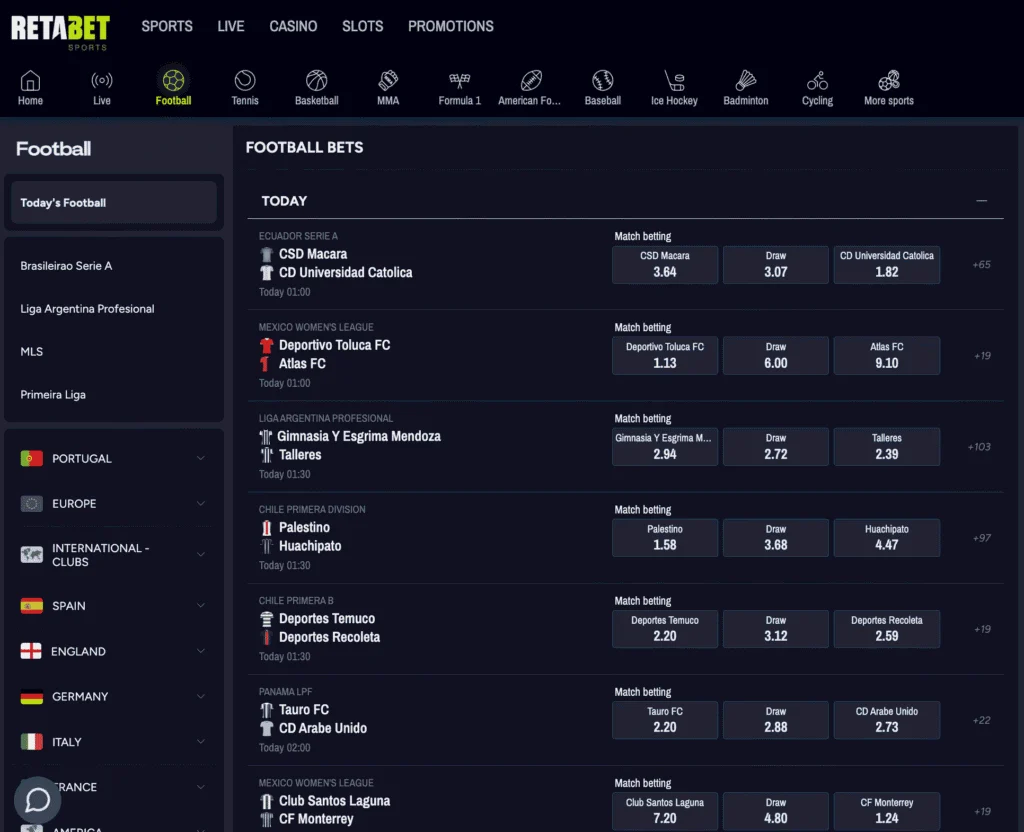The width and height of the screenshot is (1024, 832).
Task: Click the Palestino striped jersey icon
Action: pyautogui.click(x=266, y=527)
